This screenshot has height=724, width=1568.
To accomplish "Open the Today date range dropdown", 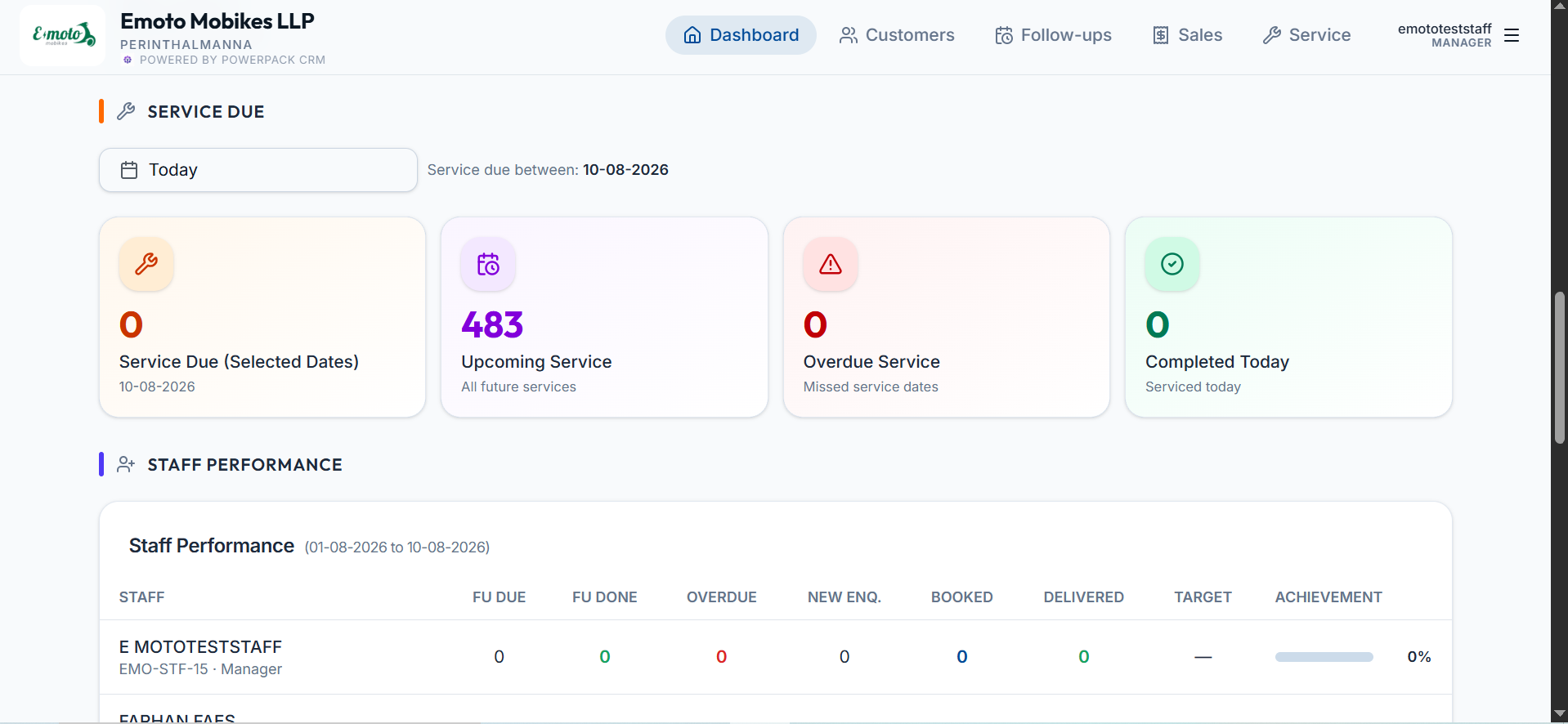I will 258,170.
